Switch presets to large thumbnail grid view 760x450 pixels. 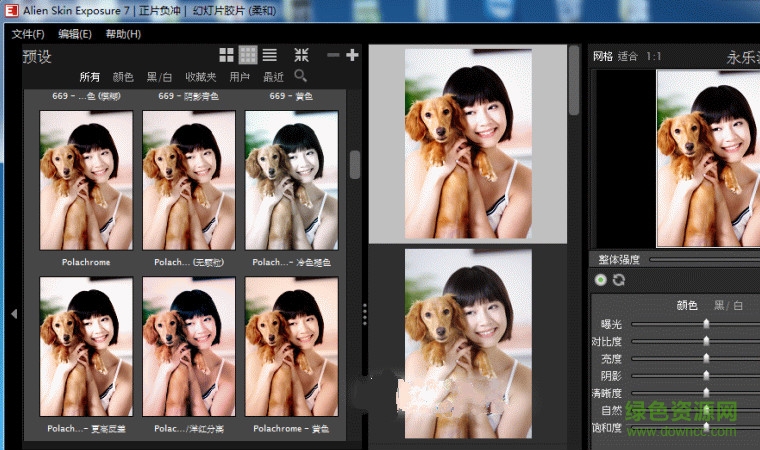pos(227,55)
